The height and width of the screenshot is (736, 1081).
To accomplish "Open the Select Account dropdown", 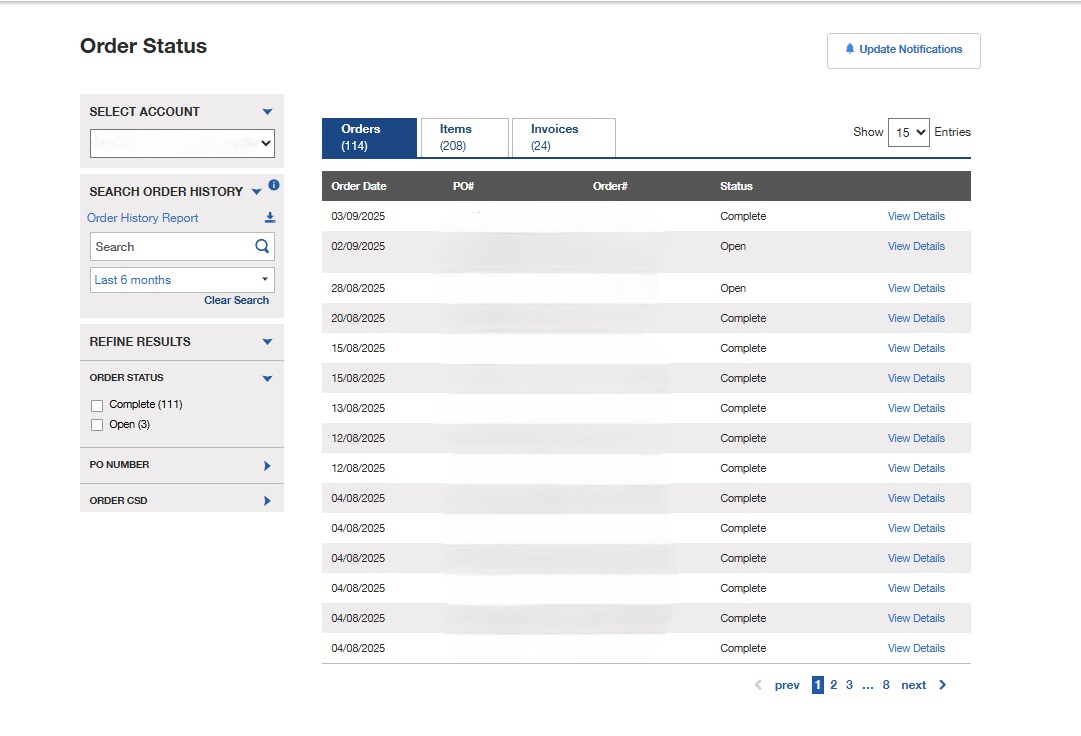I will point(181,143).
